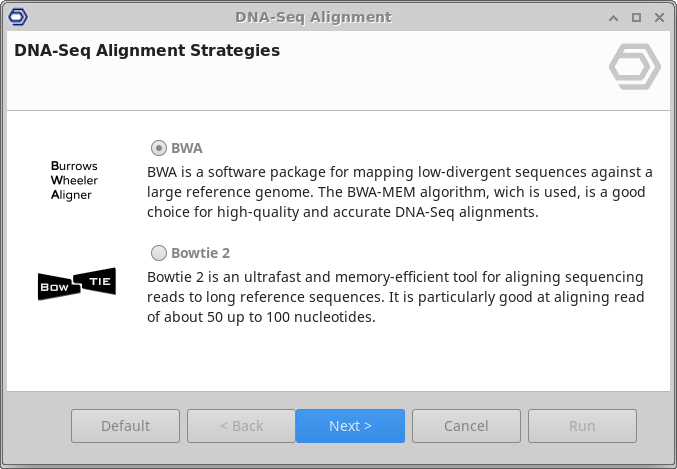Viewport: 677px width, 469px height.
Task: Click the BWA option label
Action: [x=187, y=148]
